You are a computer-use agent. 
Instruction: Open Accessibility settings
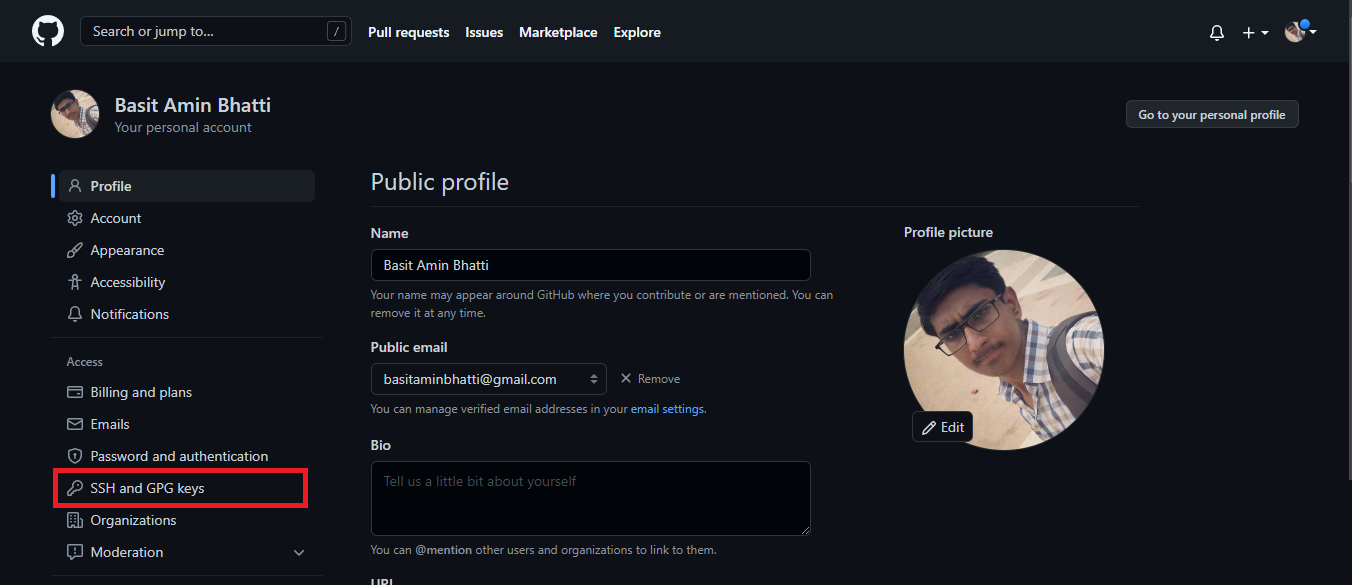coord(187,282)
